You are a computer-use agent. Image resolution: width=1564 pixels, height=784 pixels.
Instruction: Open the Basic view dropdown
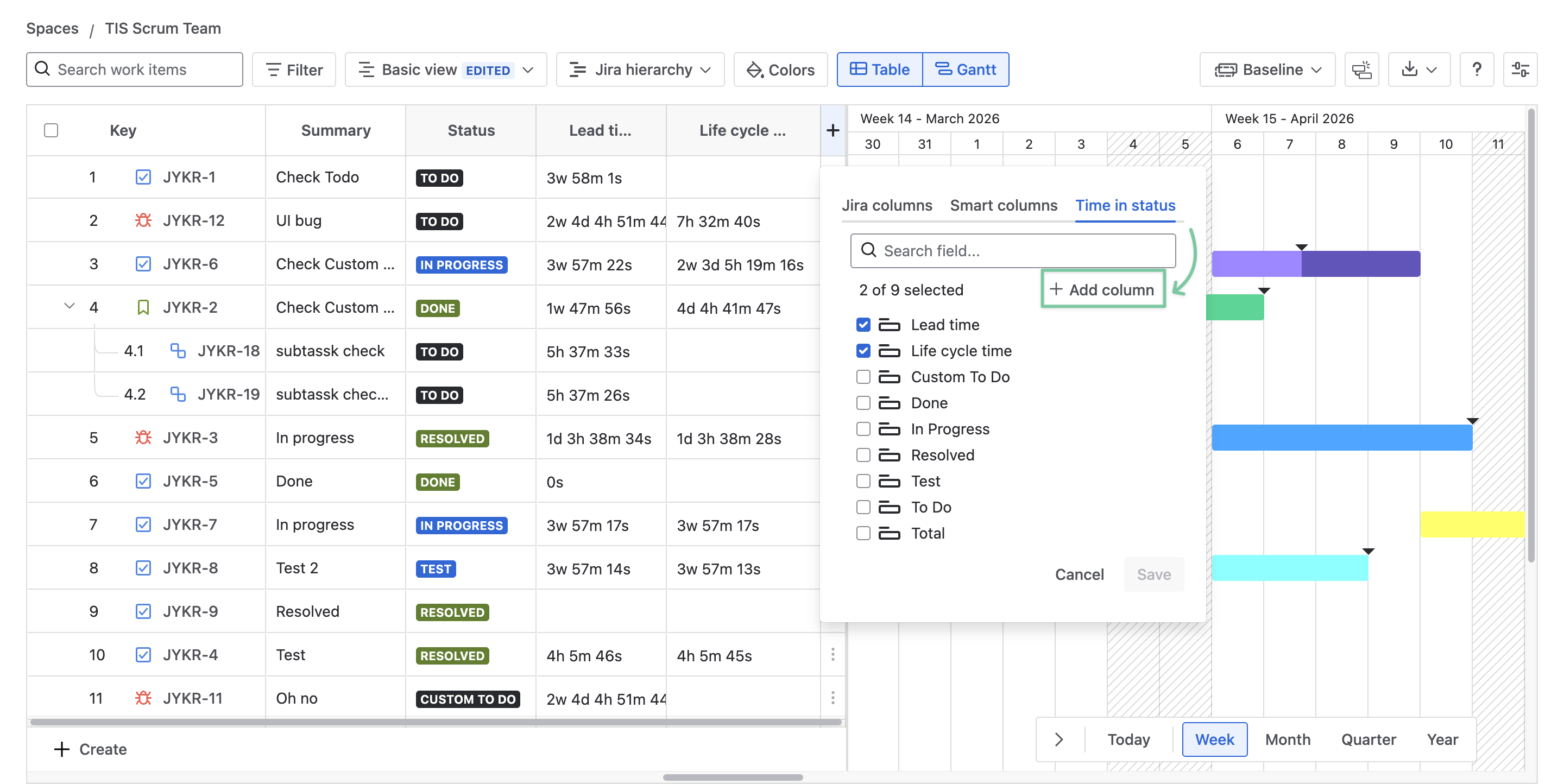pos(445,69)
